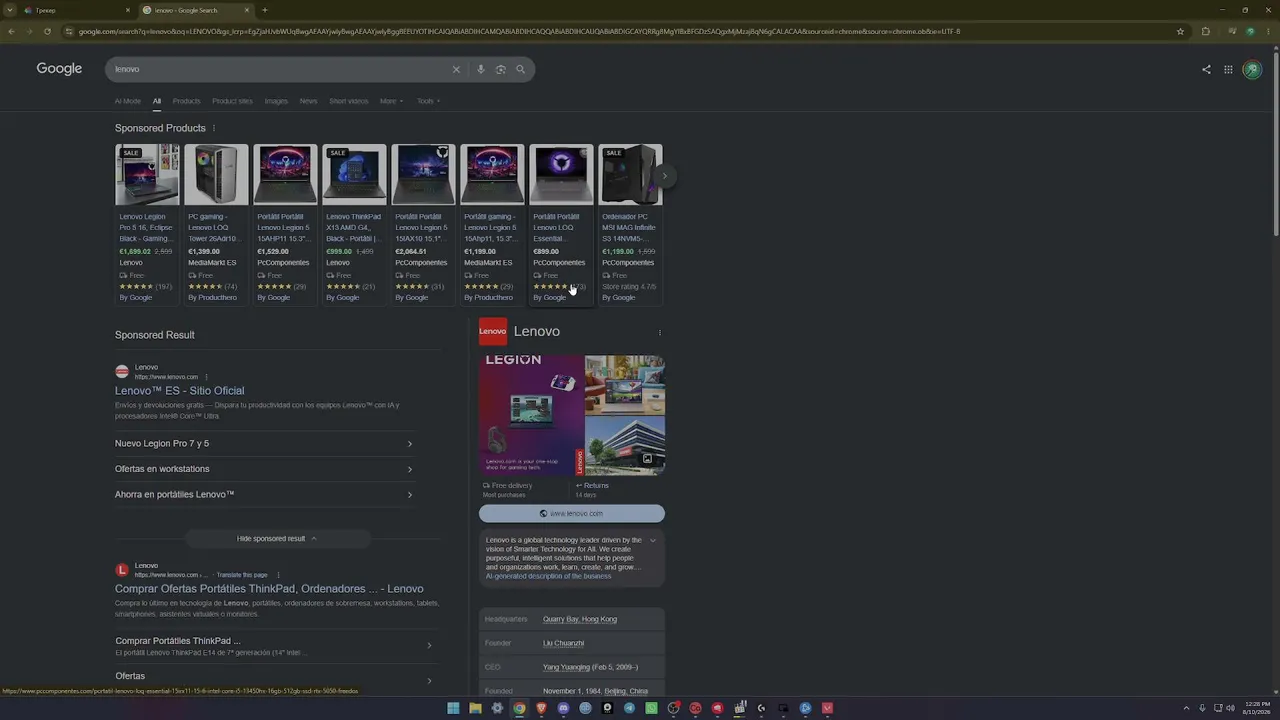Screen dimensions: 1280x720
Task: Show hidden system tray icons
Action: (x=1186, y=708)
